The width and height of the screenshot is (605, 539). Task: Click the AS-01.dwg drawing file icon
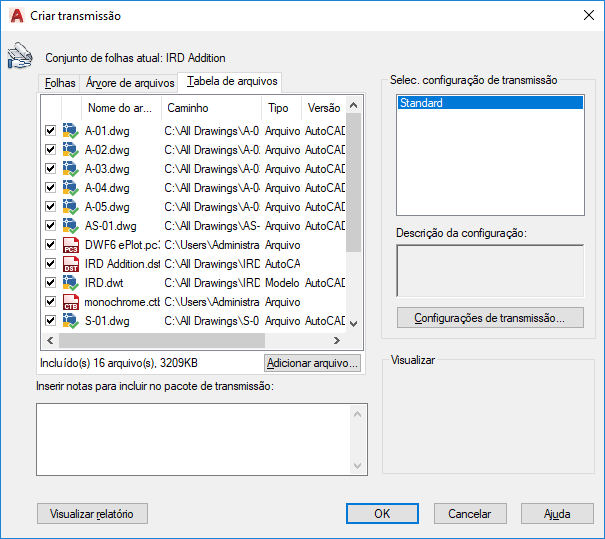[70, 226]
